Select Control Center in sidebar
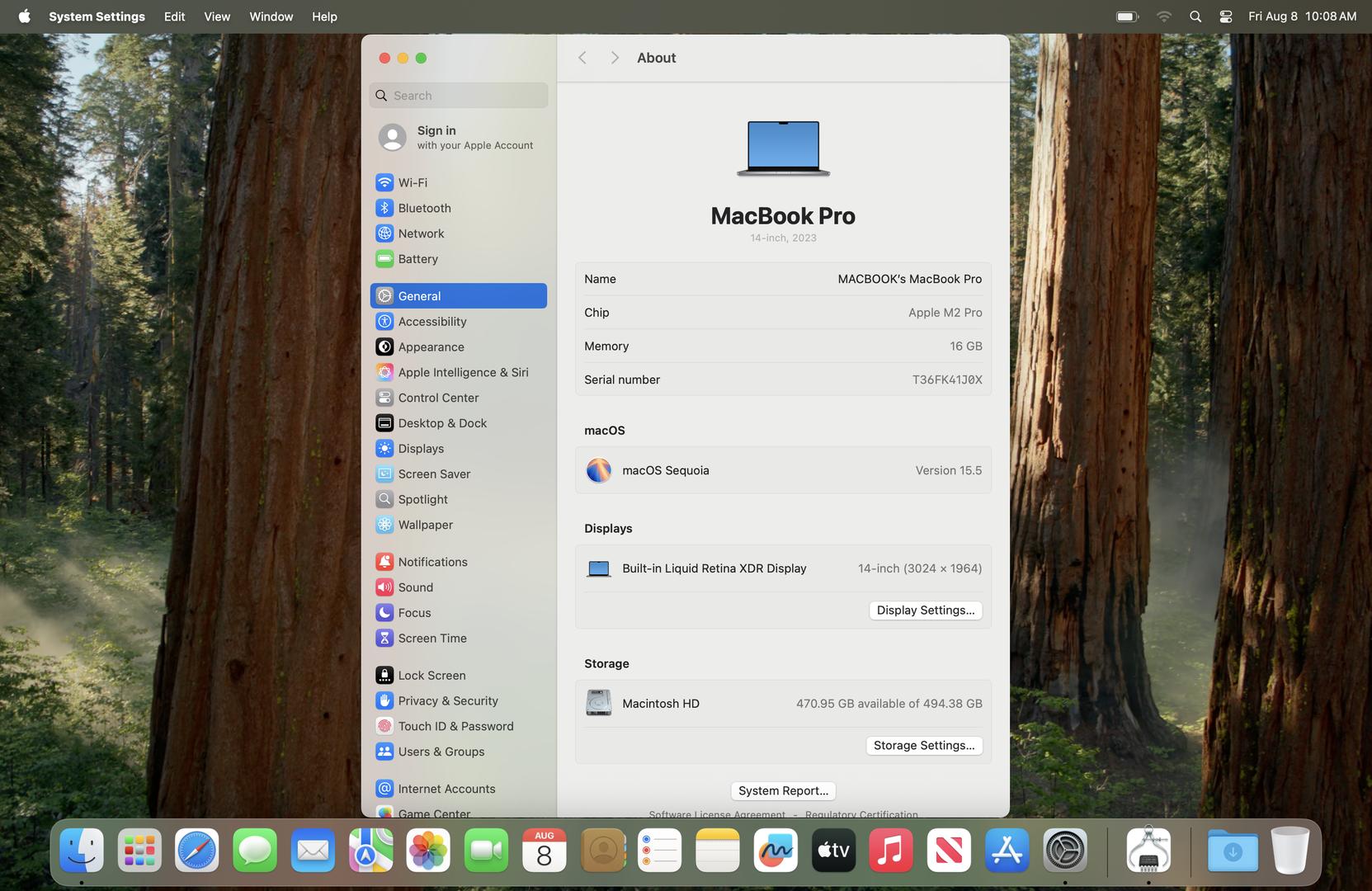The width and height of the screenshot is (1372, 891). point(458,398)
